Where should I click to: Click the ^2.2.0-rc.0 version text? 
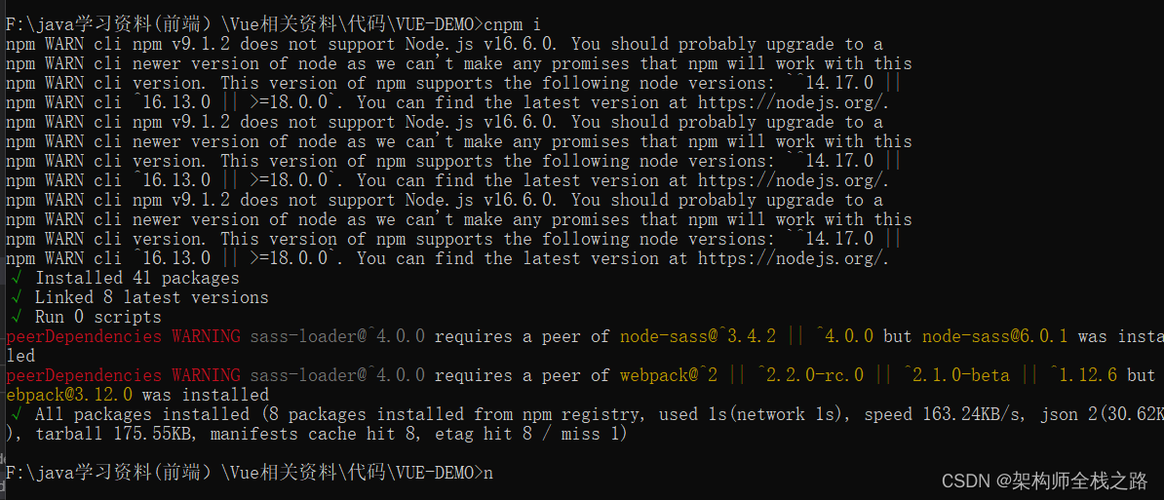click(x=808, y=375)
